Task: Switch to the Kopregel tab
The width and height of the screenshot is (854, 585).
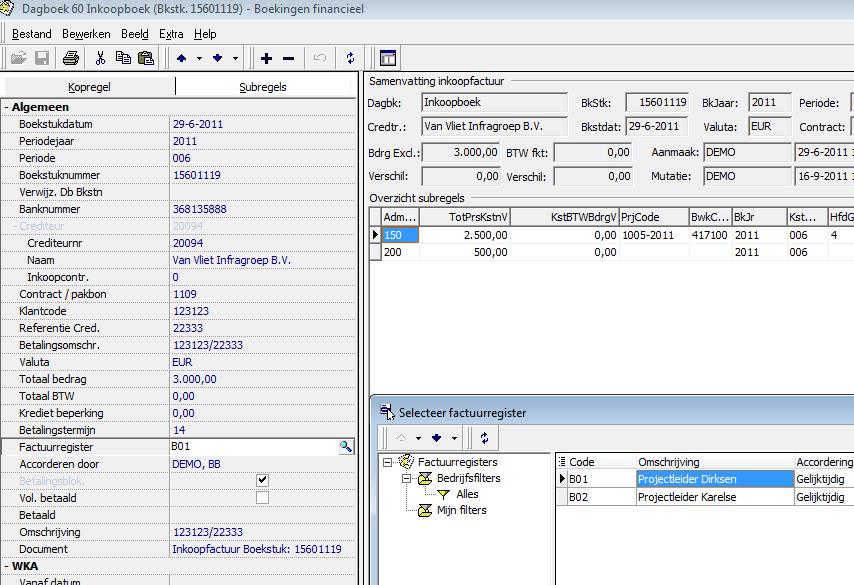Action: (x=89, y=87)
